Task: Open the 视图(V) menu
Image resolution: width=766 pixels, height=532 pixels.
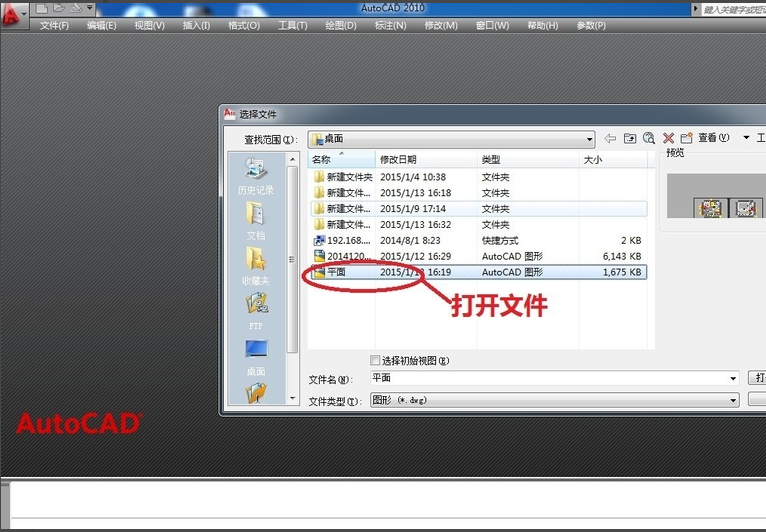Action: (x=149, y=25)
